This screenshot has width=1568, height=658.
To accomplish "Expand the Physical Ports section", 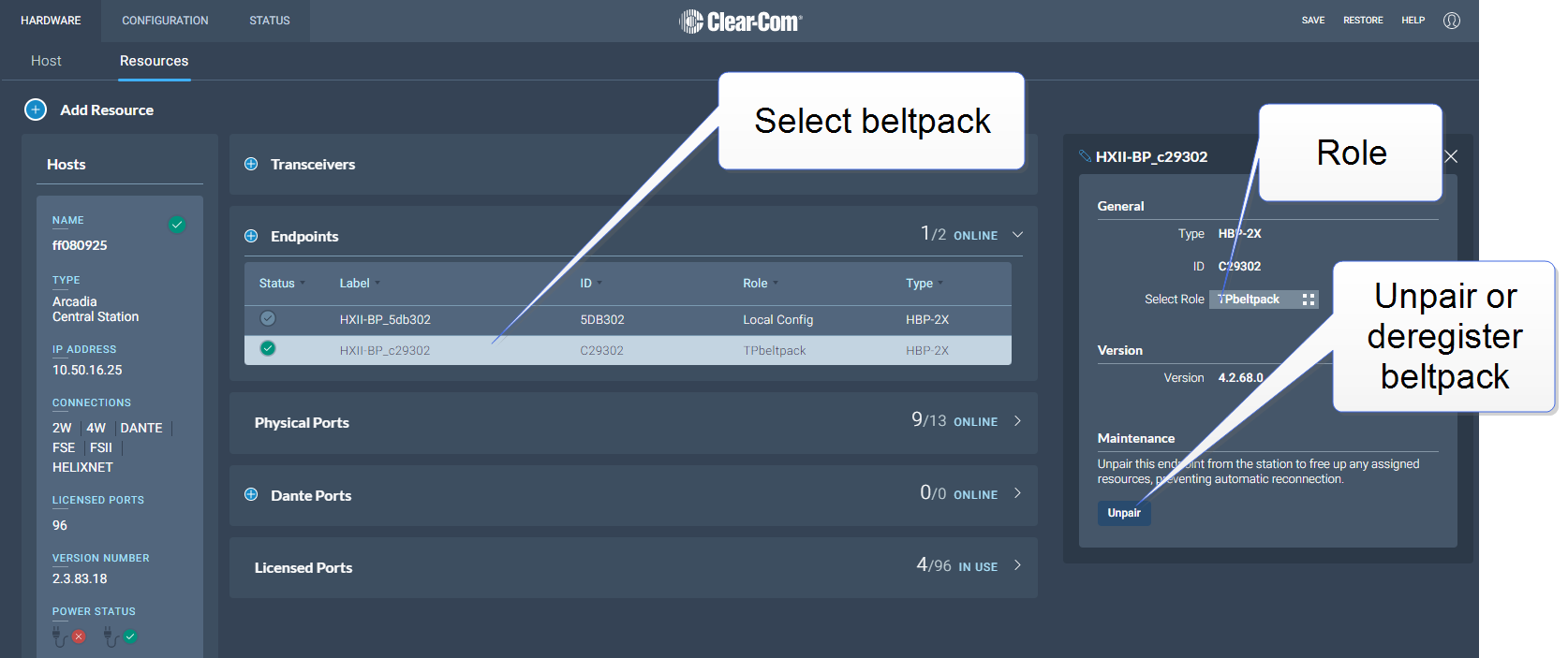I will pos(1017,421).
